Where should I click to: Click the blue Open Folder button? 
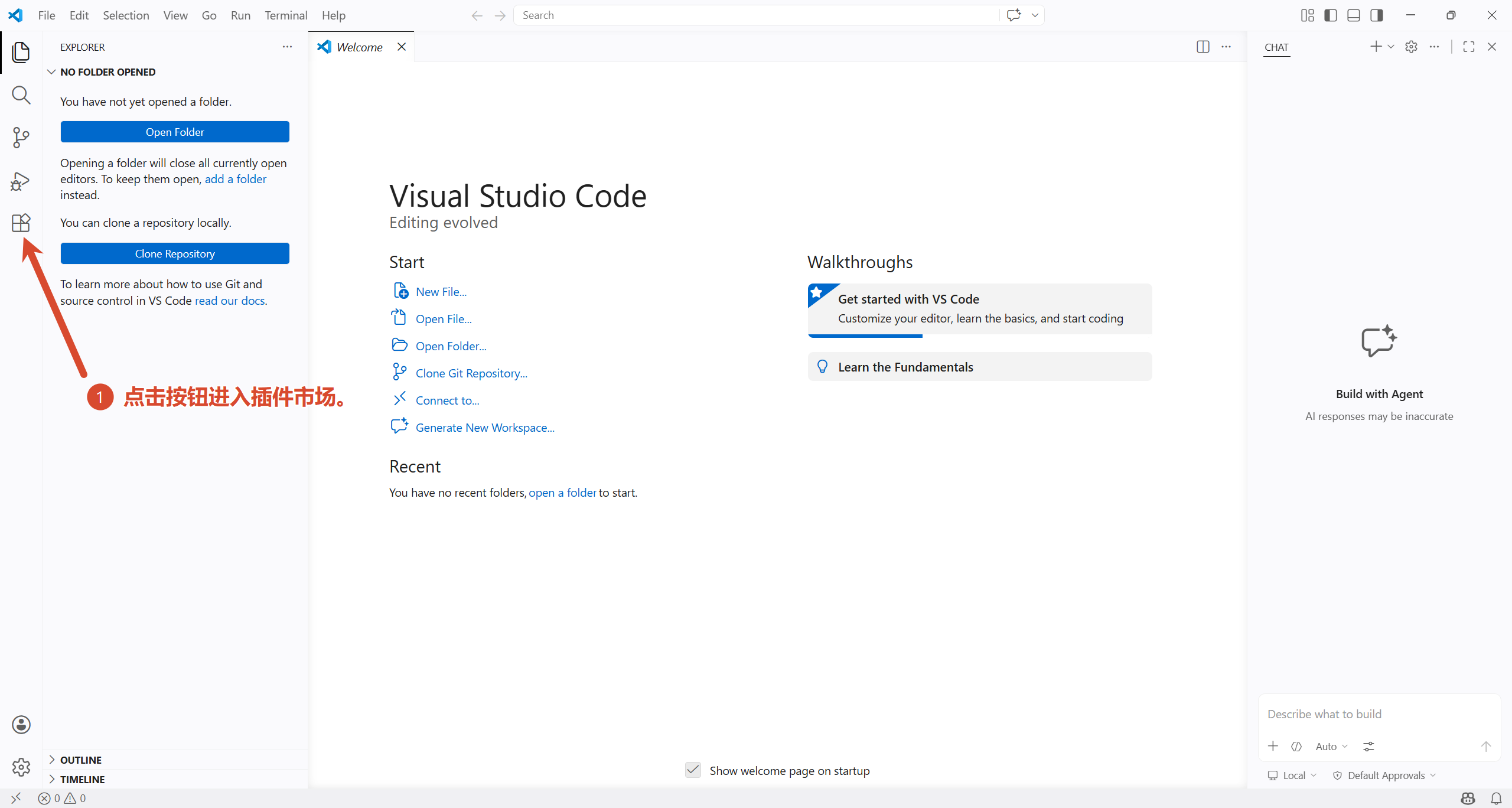point(175,132)
